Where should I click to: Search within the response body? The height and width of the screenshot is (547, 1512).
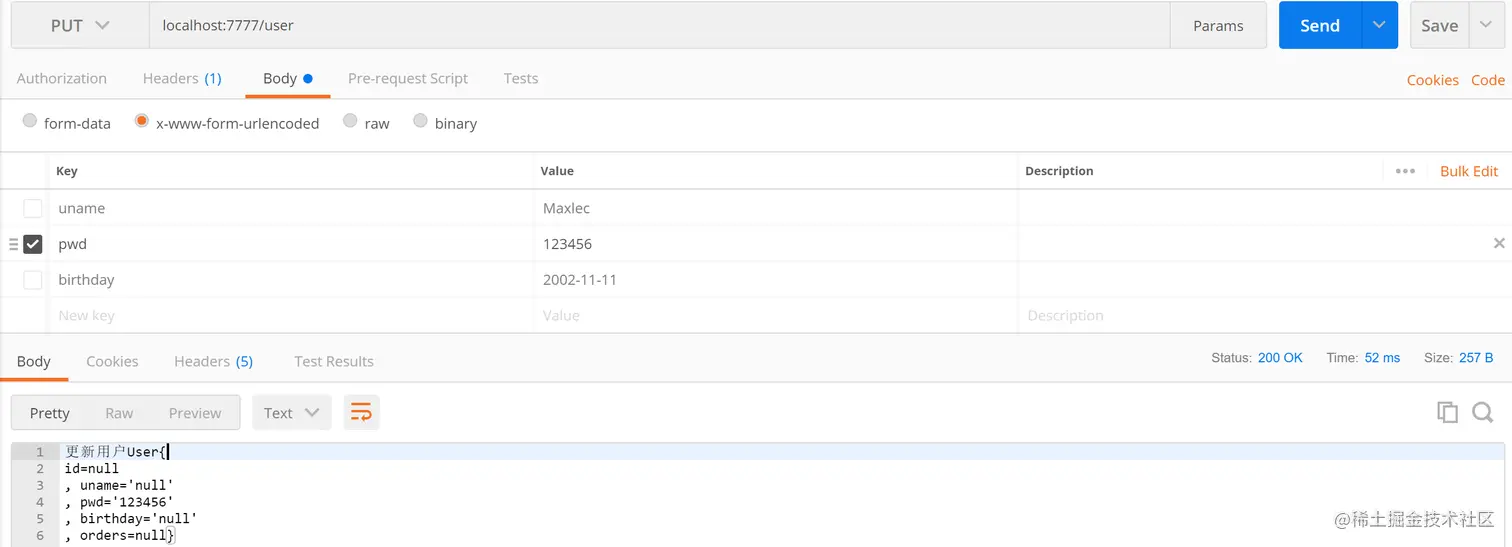(1482, 412)
